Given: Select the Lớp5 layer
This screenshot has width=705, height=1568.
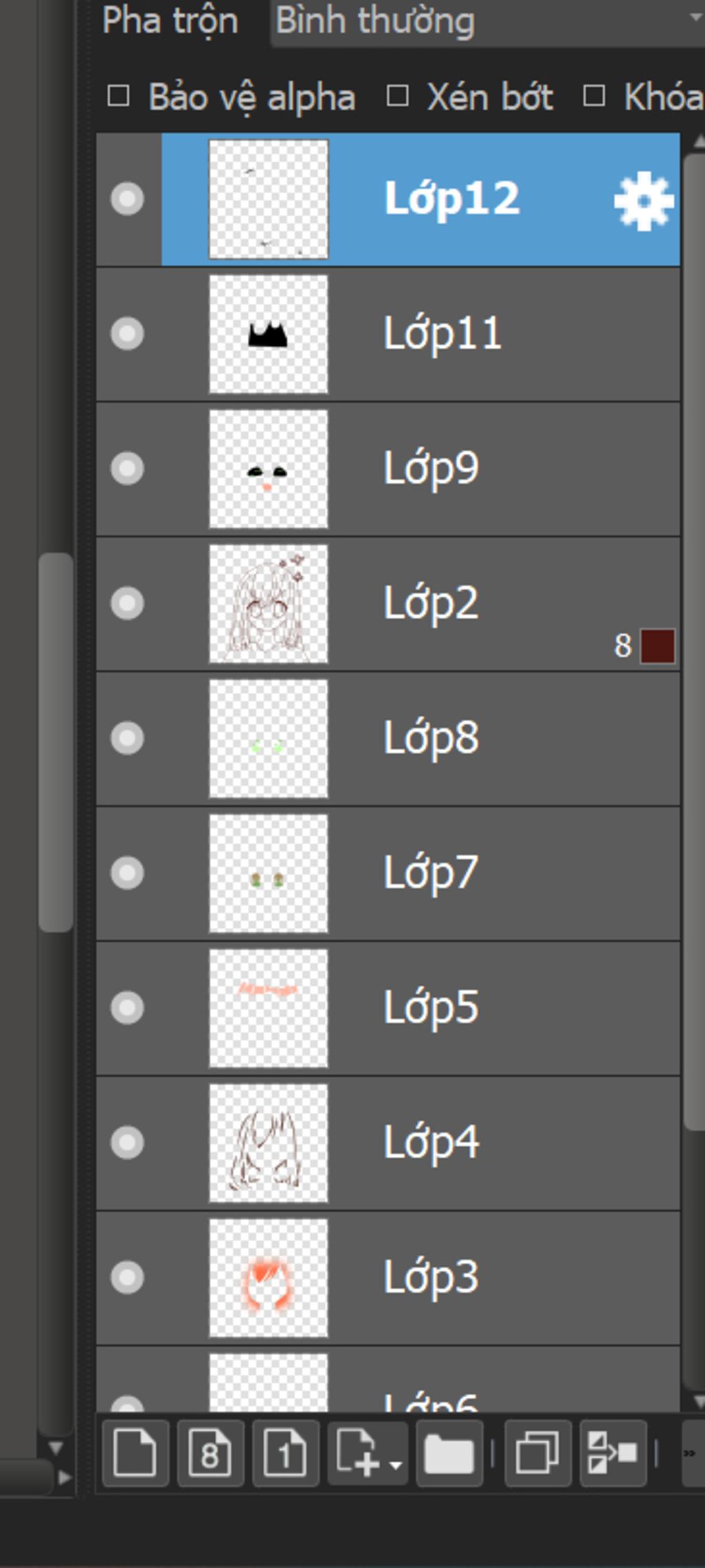Looking at the screenshot, I should coord(388,1008).
